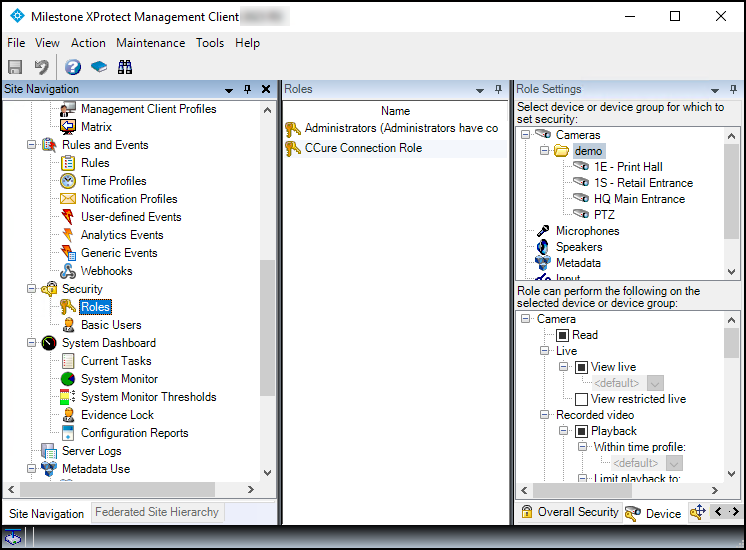746x550 pixels.
Task: Click the Notification Profiles envelope icon
Action: click(68, 199)
